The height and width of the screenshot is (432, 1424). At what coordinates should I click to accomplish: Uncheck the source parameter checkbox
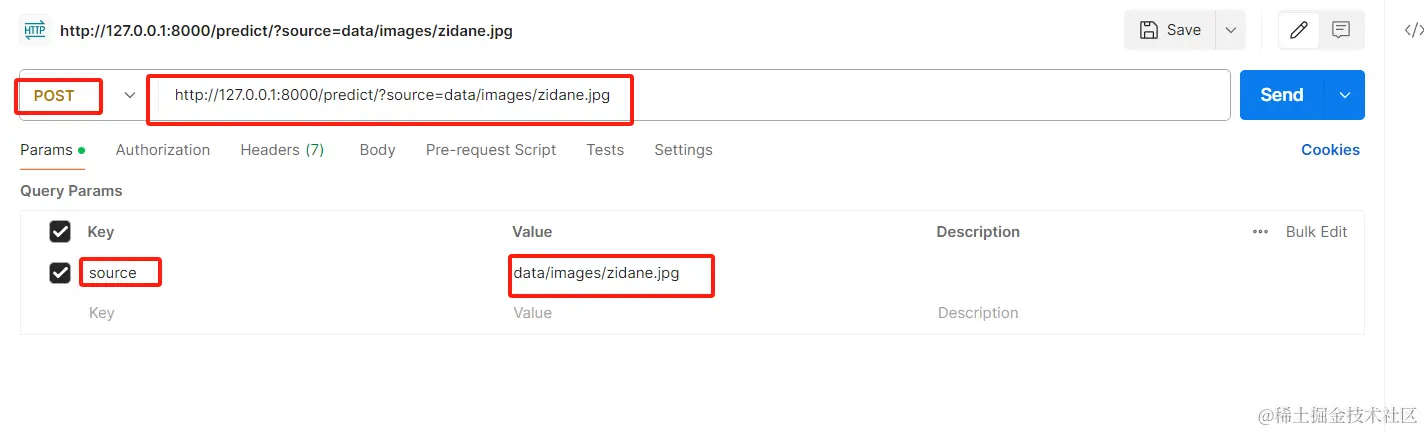click(x=60, y=272)
